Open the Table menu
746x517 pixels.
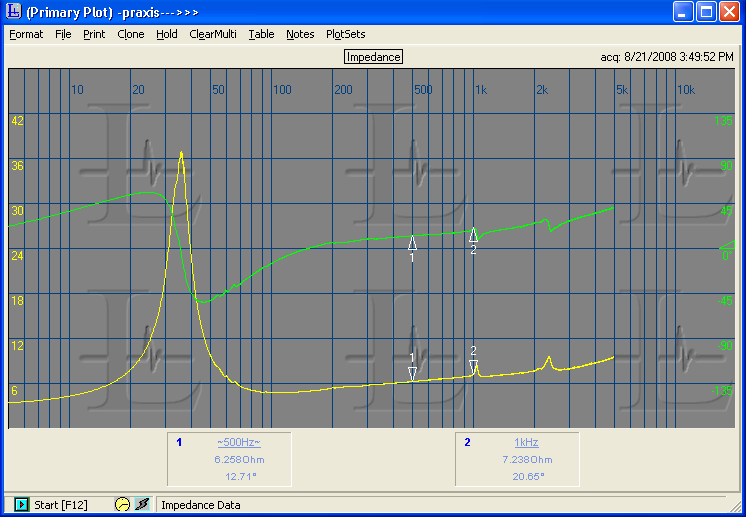262,34
